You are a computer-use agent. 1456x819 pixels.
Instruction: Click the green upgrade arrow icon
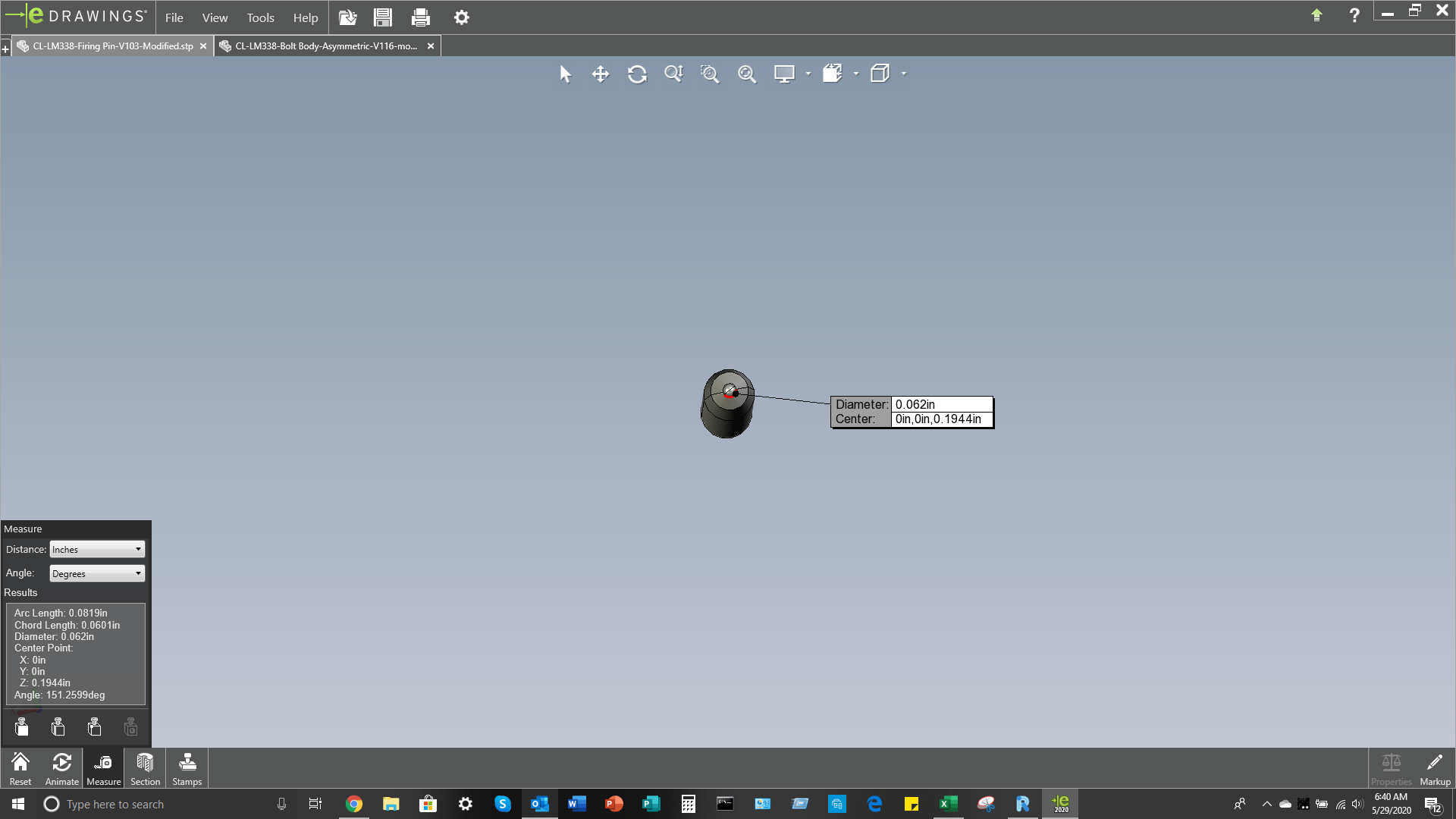(1316, 14)
